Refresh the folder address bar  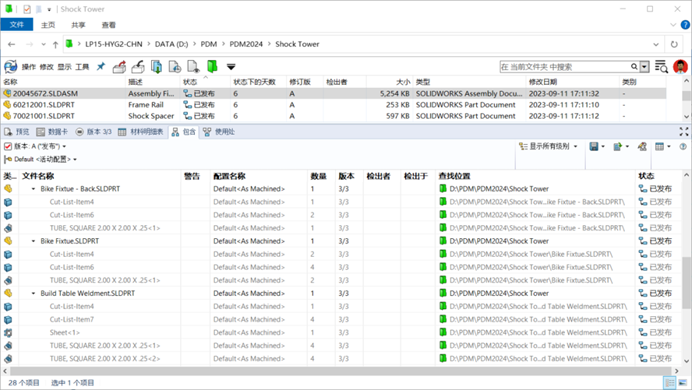click(674, 44)
